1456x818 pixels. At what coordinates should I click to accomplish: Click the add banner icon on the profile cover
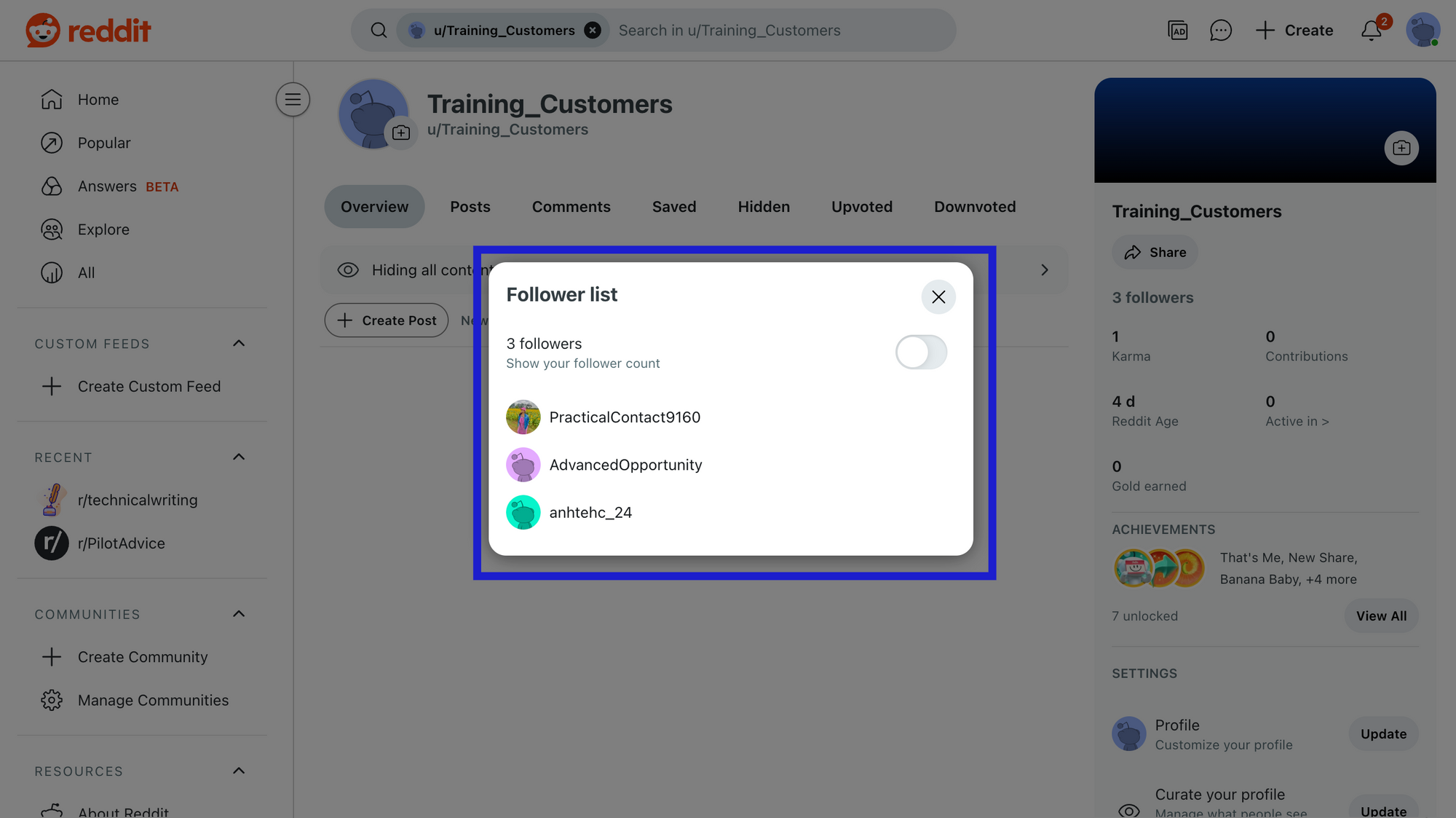pos(1401,147)
